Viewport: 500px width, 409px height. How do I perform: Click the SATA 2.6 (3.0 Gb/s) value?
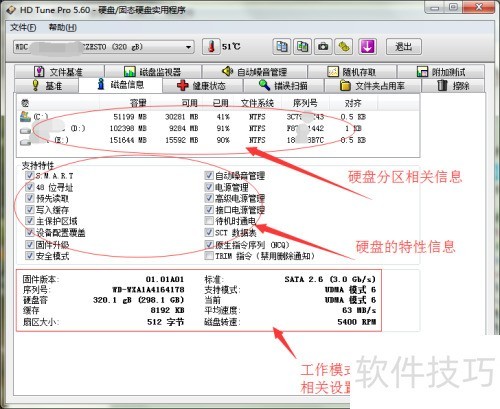[x=330, y=279]
